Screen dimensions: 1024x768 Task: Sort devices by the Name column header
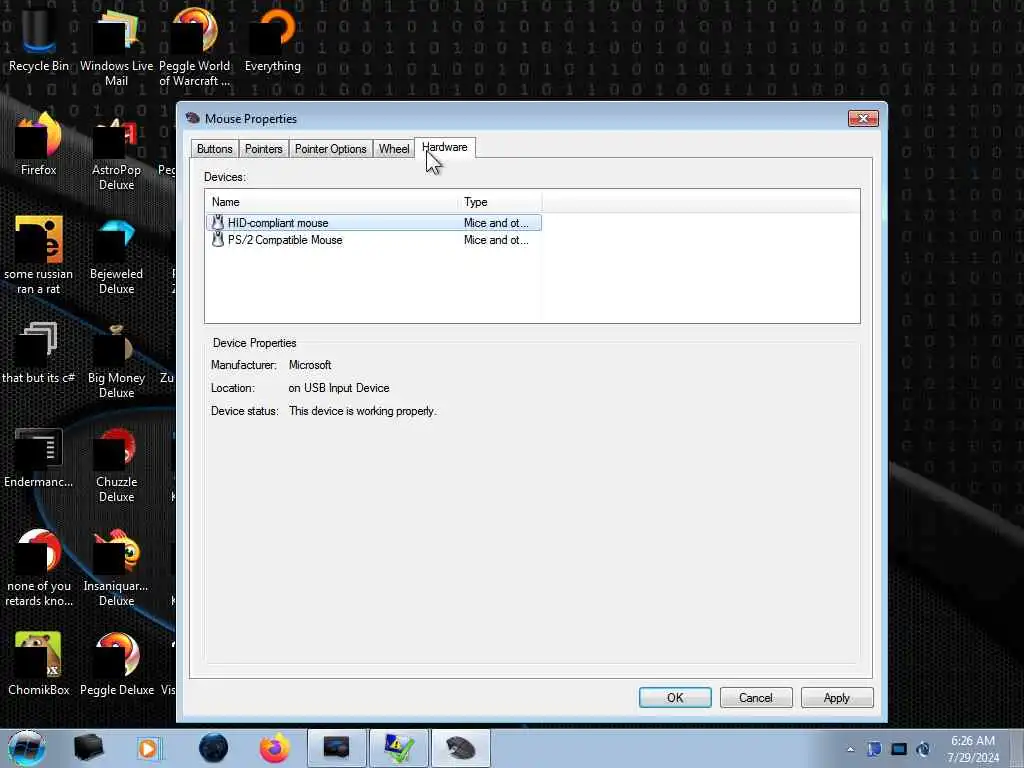click(332, 202)
